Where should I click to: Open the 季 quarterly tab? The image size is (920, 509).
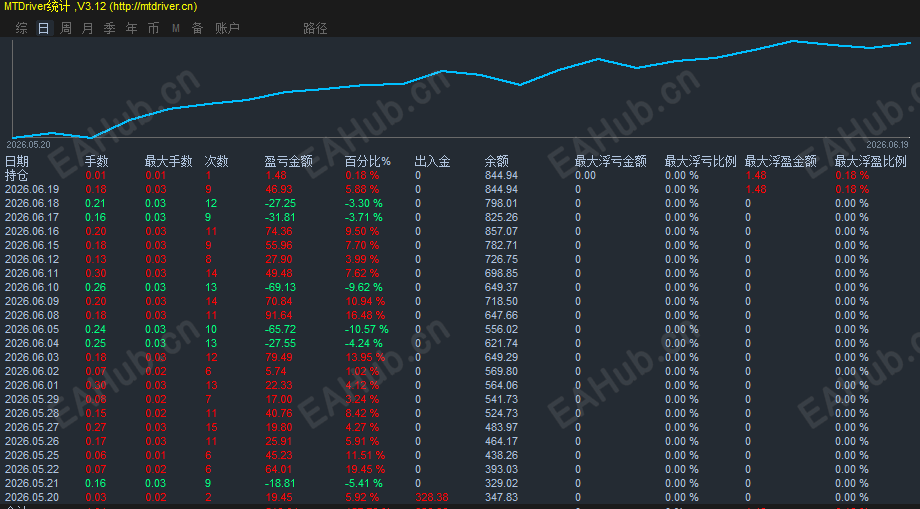point(110,28)
